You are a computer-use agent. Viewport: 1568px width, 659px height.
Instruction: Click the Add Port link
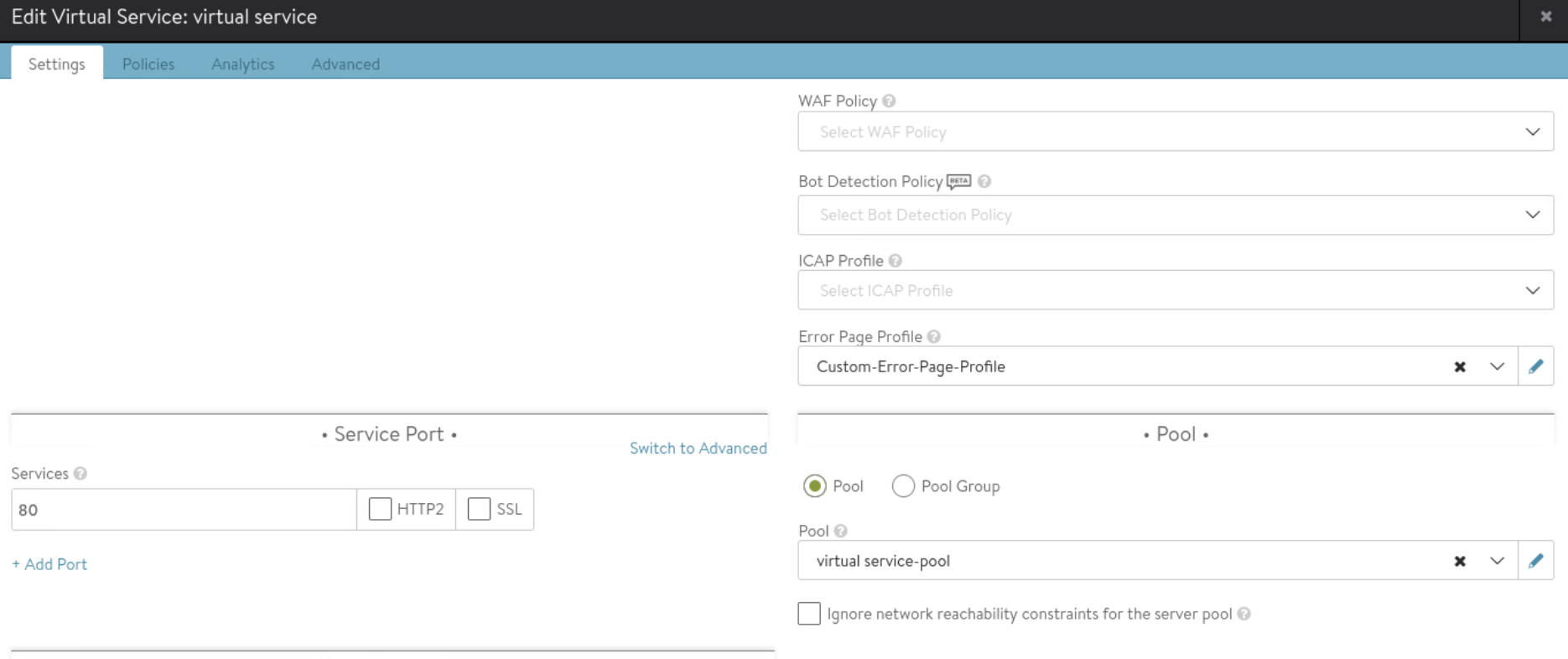point(49,564)
